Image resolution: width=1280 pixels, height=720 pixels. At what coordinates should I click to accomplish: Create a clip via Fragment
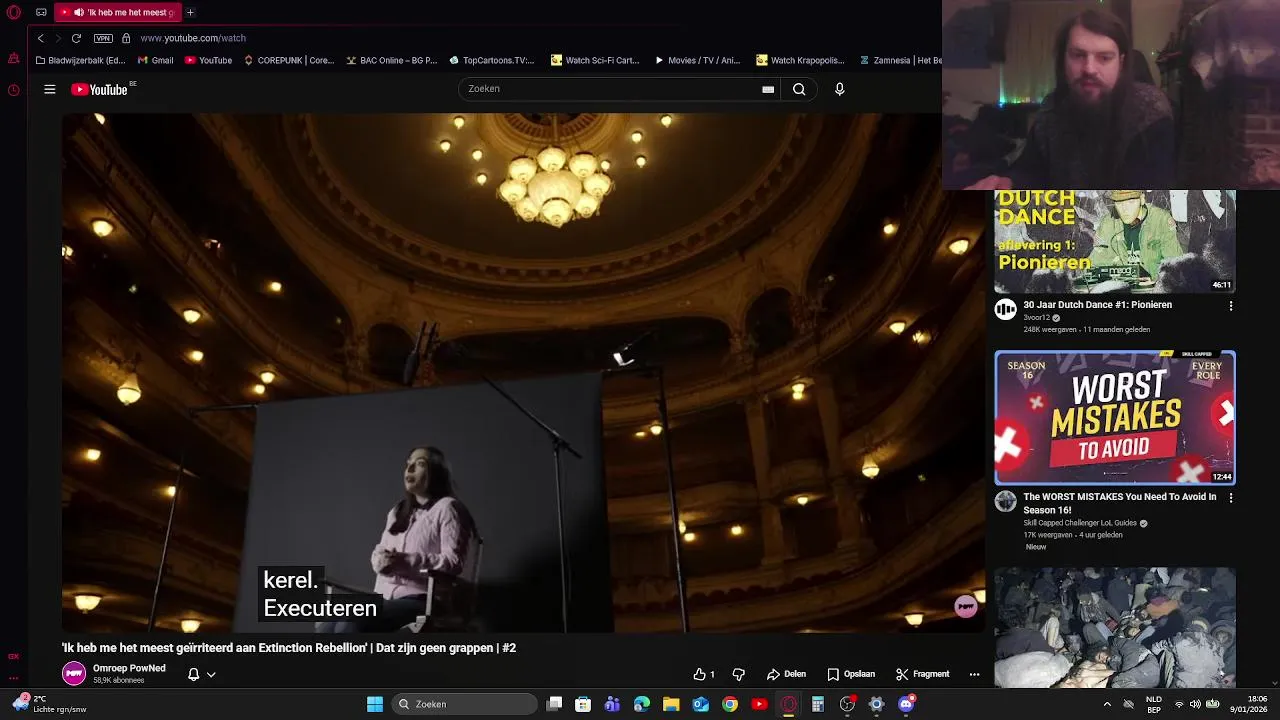click(x=922, y=674)
